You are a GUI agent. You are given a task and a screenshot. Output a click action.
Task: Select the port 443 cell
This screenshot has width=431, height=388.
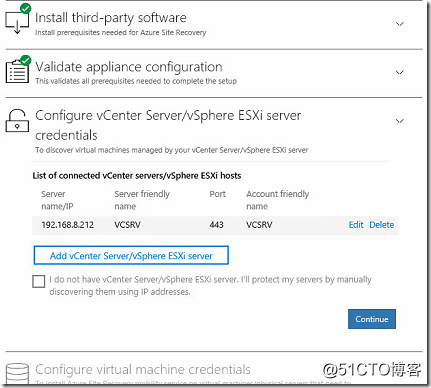[x=217, y=225]
